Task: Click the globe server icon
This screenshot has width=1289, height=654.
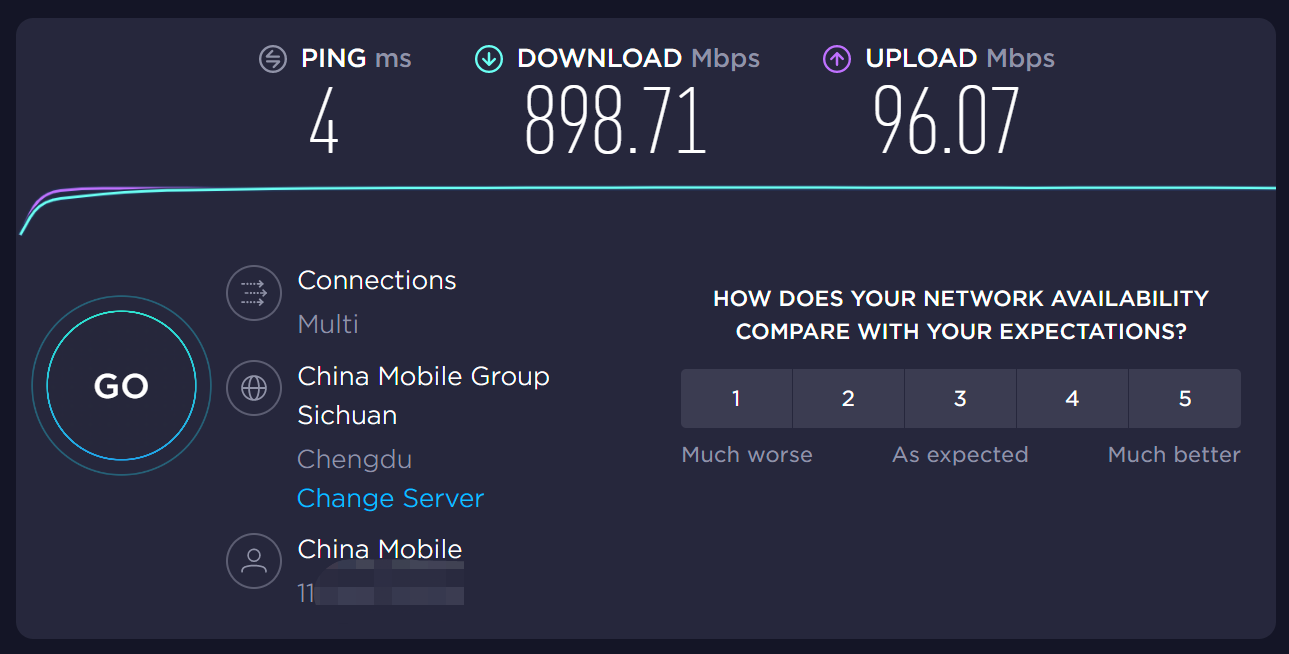Action: click(254, 388)
